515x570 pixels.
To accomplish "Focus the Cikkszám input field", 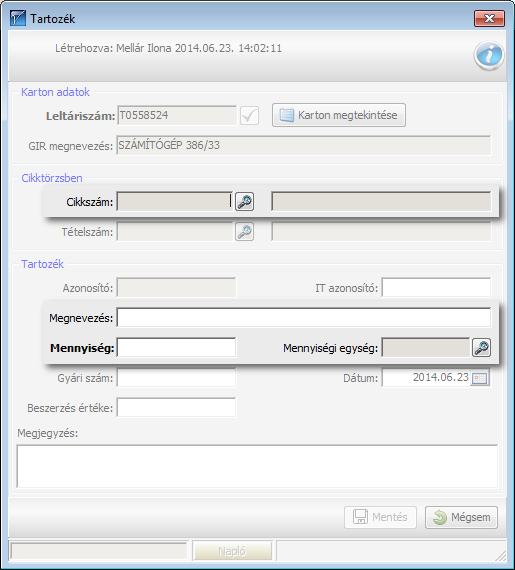I will (x=175, y=202).
